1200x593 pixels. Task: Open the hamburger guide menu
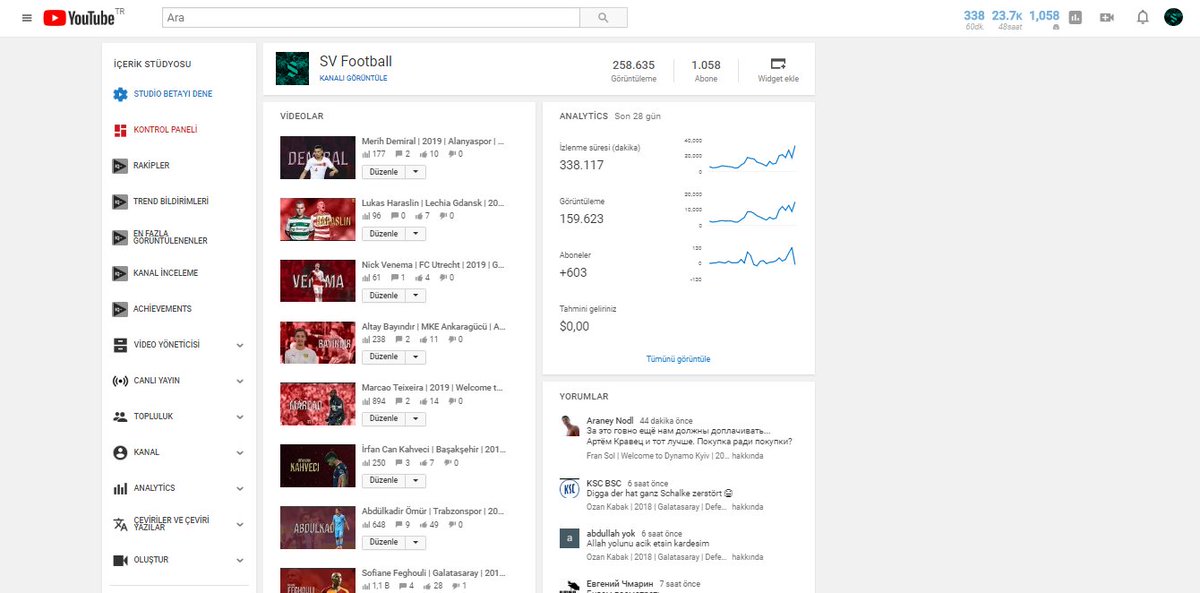pyautogui.click(x=27, y=18)
